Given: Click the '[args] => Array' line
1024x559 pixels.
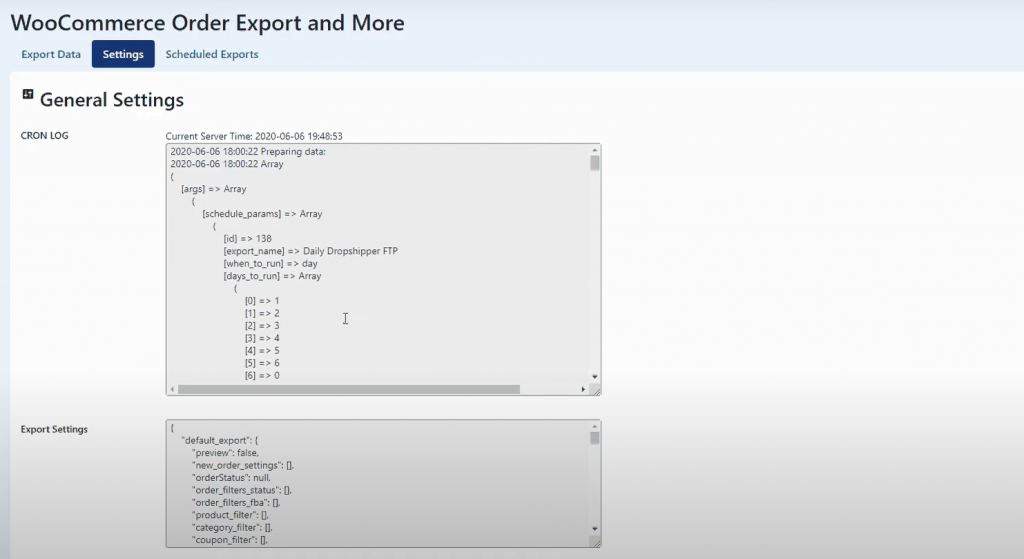Looking at the screenshot, I should tap(214, 189).
